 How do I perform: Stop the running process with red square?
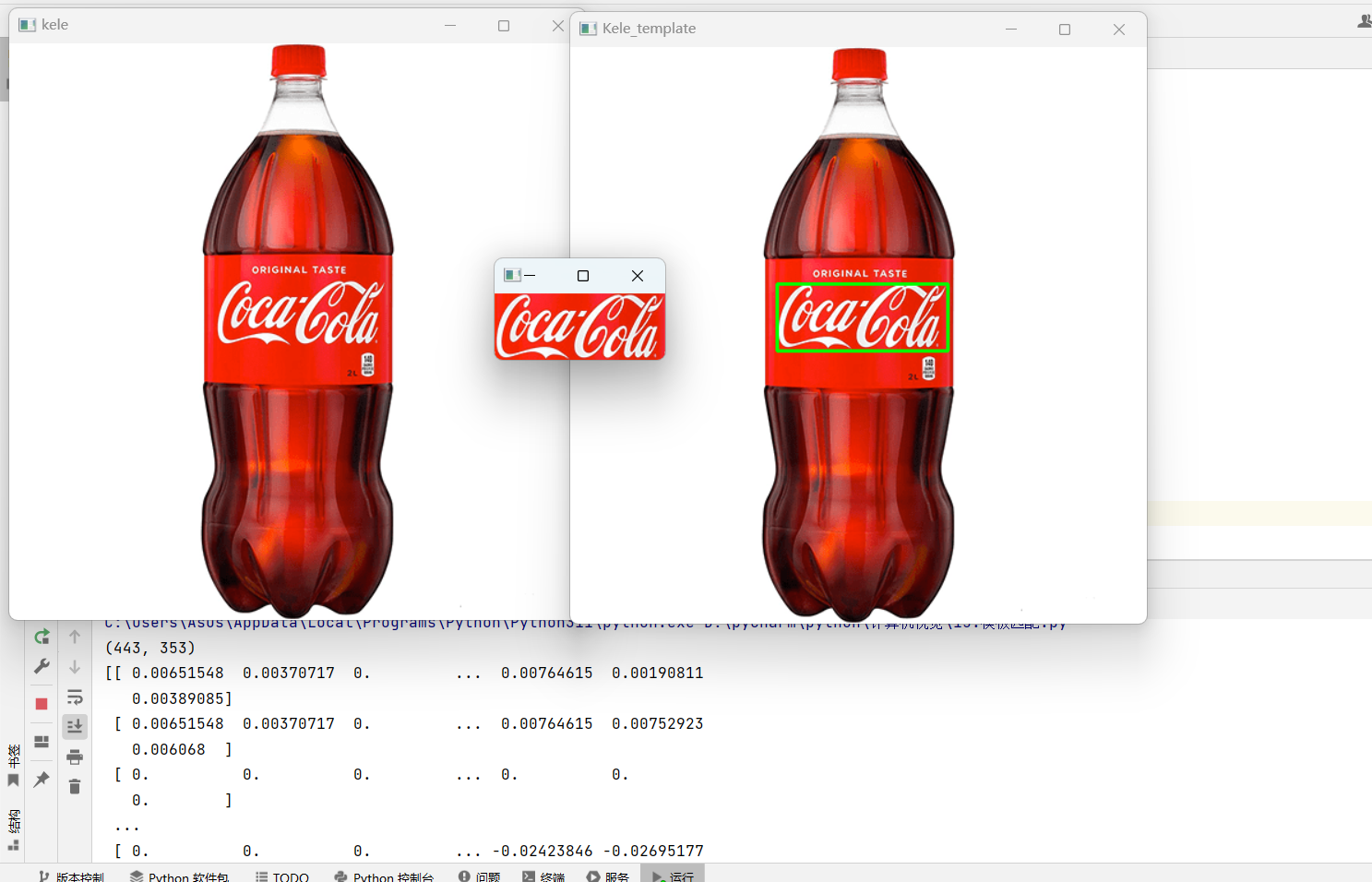tap(42, 704)
